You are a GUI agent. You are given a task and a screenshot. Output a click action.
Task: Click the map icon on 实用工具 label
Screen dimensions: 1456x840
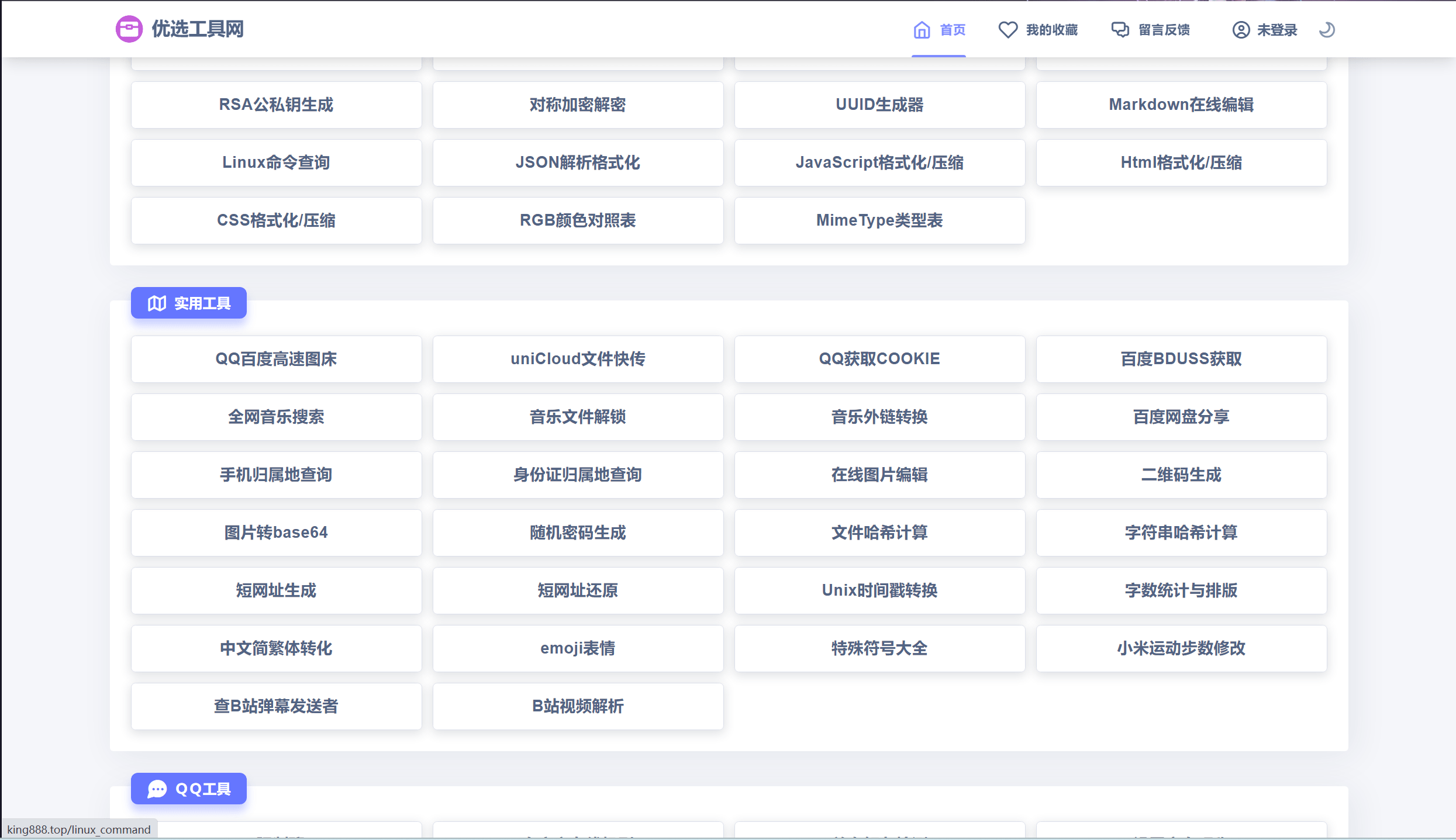[x=157, y=303]
